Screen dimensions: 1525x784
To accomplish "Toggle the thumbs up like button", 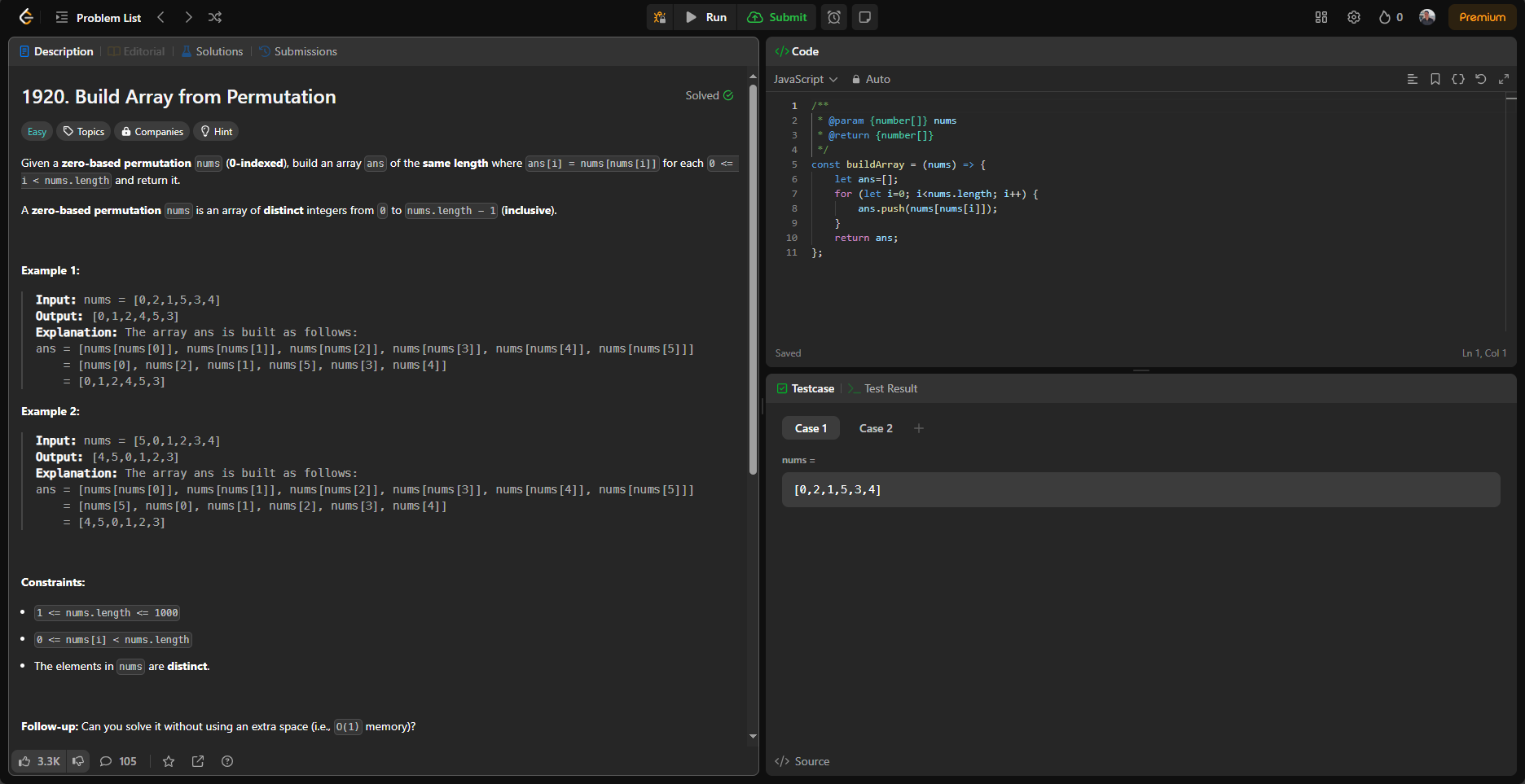I will (x=39, y=761).
